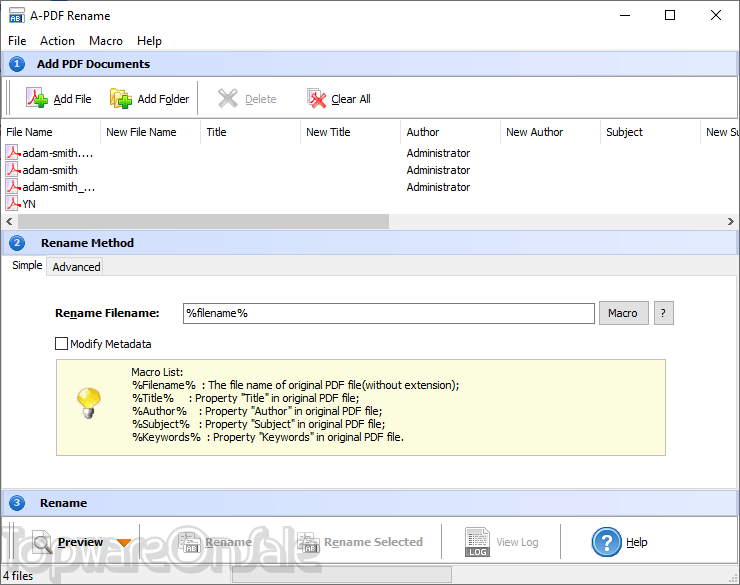Click the Add Folder toolbar icon

click(121, 98)
